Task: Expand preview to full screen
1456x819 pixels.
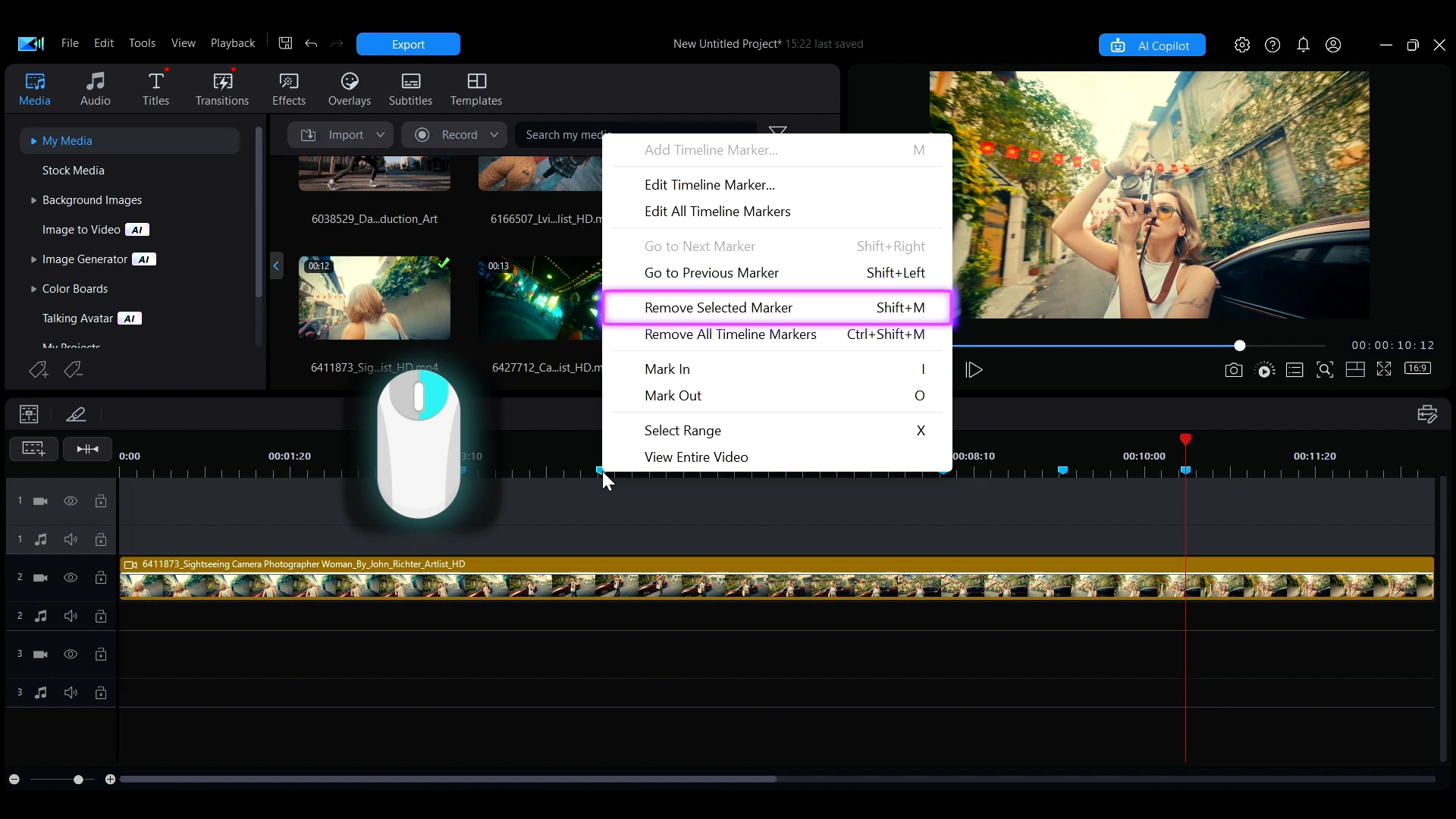Action: (x=1384, y=369)
